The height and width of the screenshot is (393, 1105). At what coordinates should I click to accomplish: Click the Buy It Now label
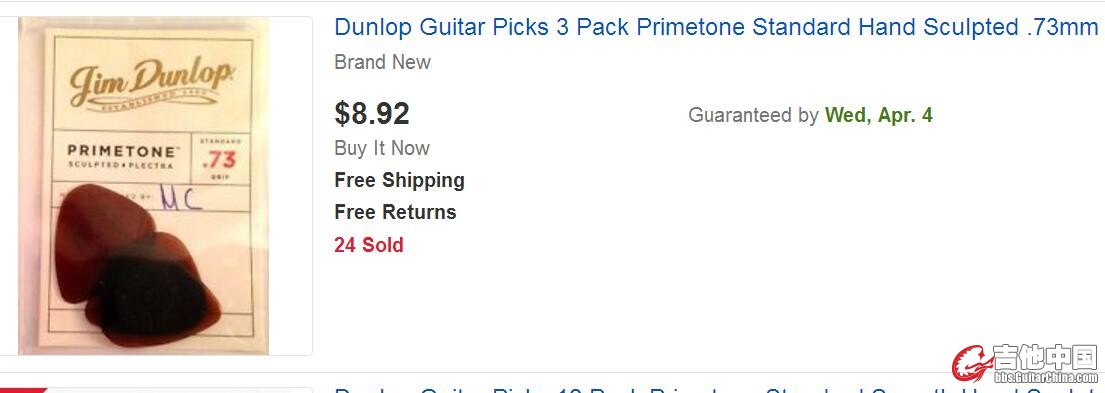click(381, 148)
